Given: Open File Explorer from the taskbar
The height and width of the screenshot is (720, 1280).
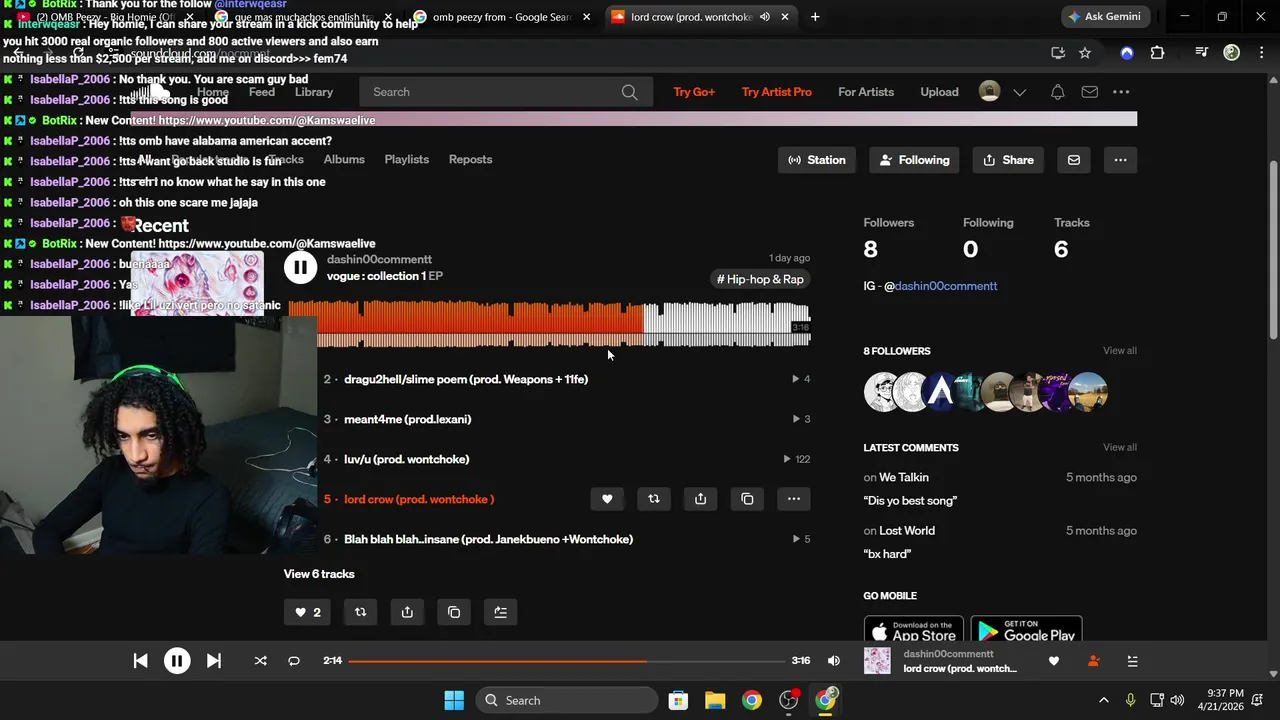Looking at the screenshot, I should (714, 700).
